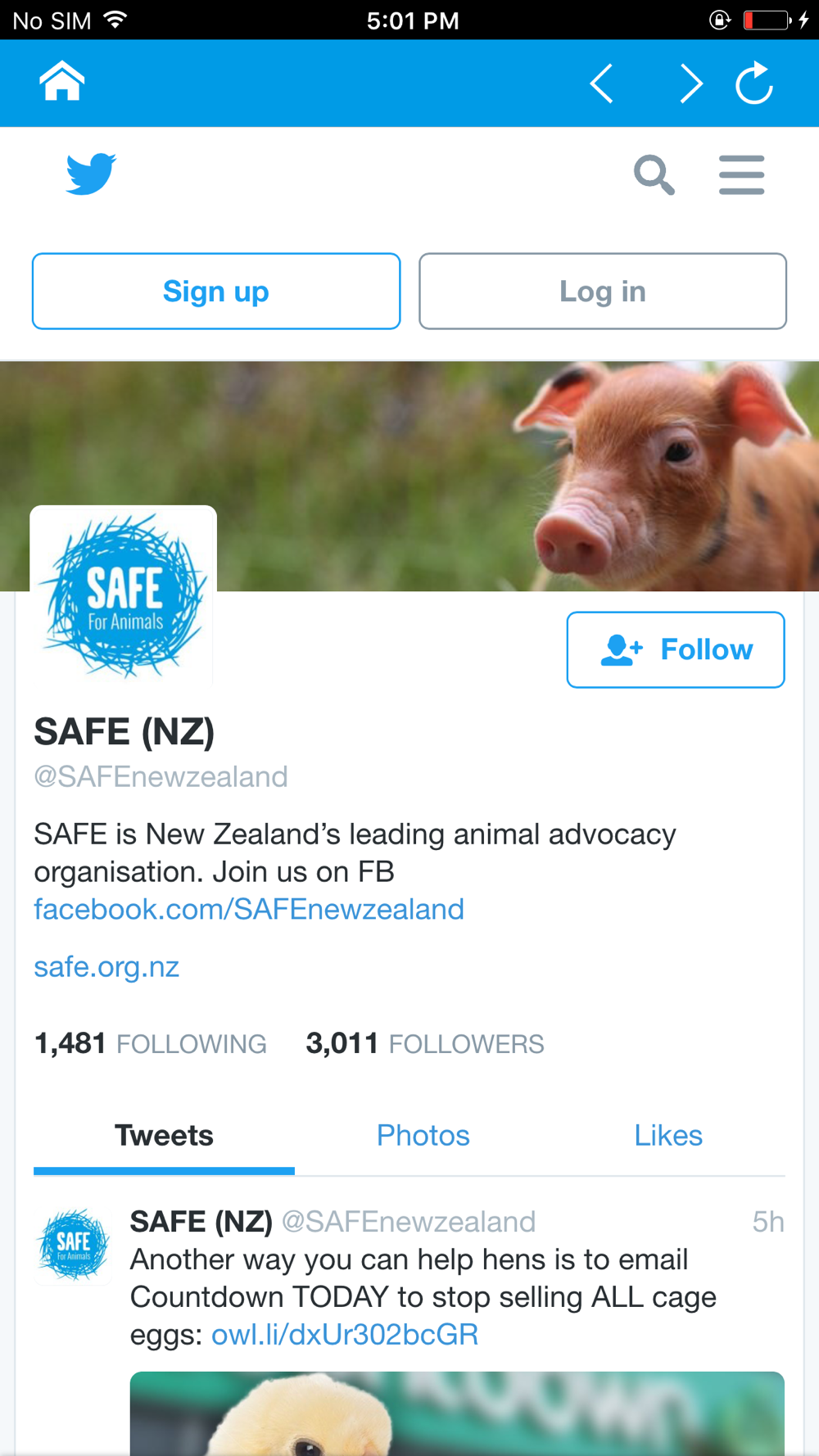This screenshot has height=1456, width=819.
Task: Open the owl.li/dxUr302bcGR tweet link
Action: tap(345, 1335)
